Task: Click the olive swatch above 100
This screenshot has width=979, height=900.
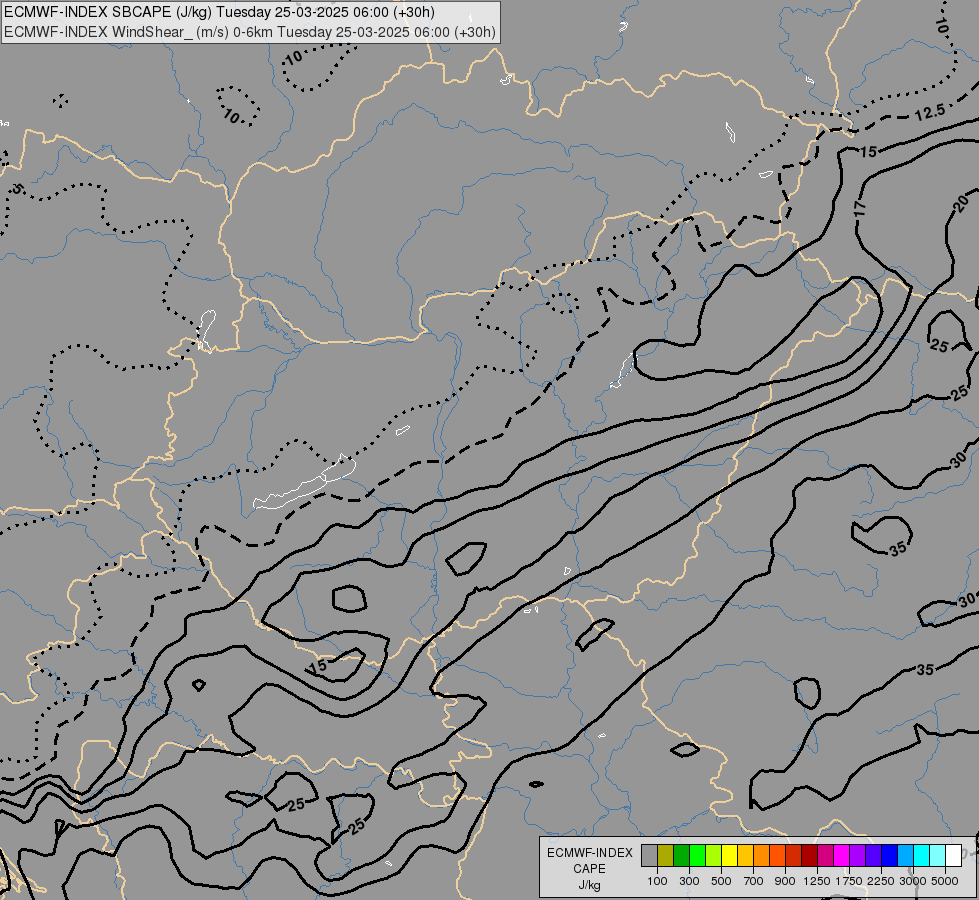Action: pos(666,855)
